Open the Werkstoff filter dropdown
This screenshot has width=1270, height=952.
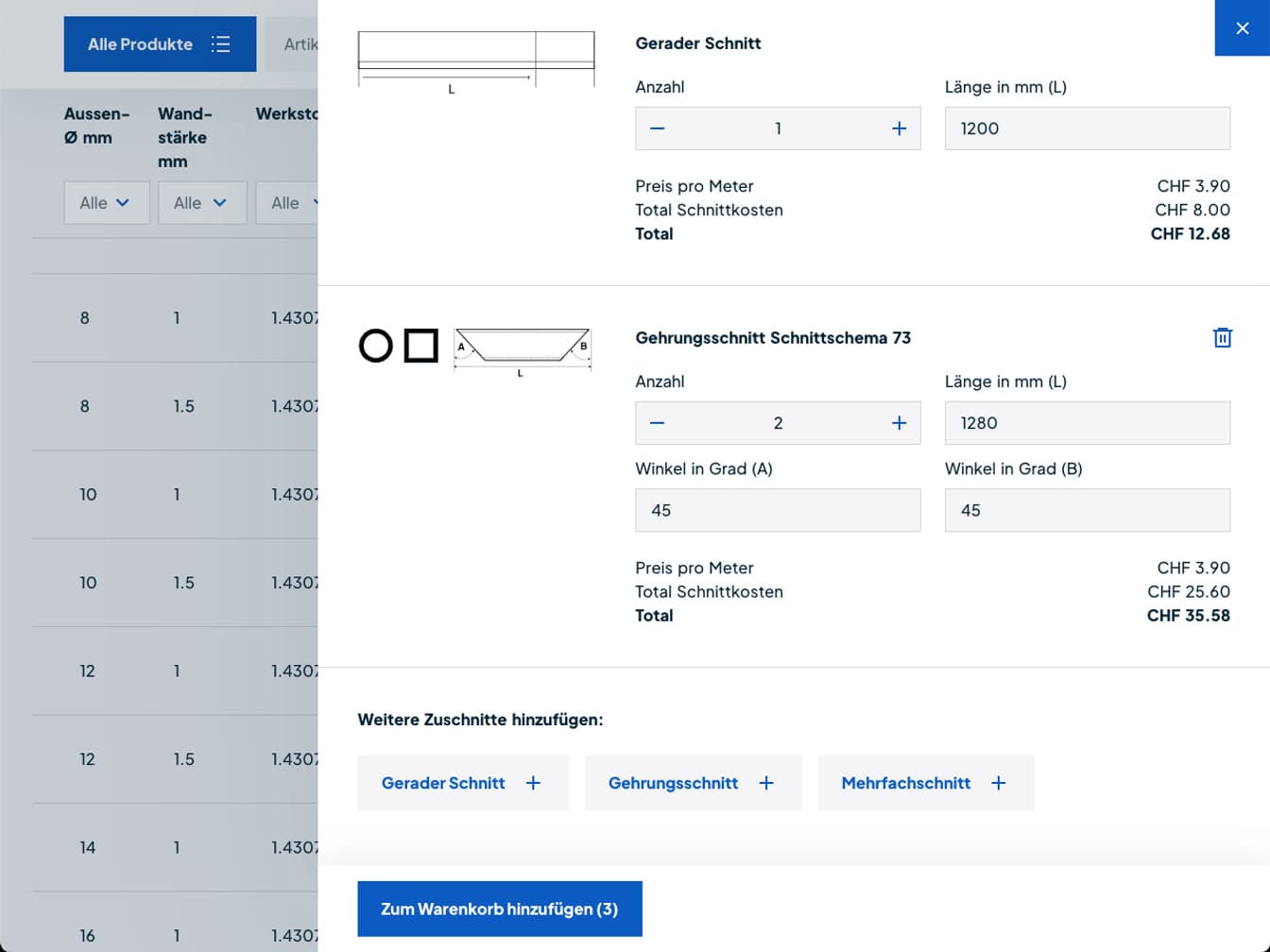pyautogui.click(x=288, y=203)
